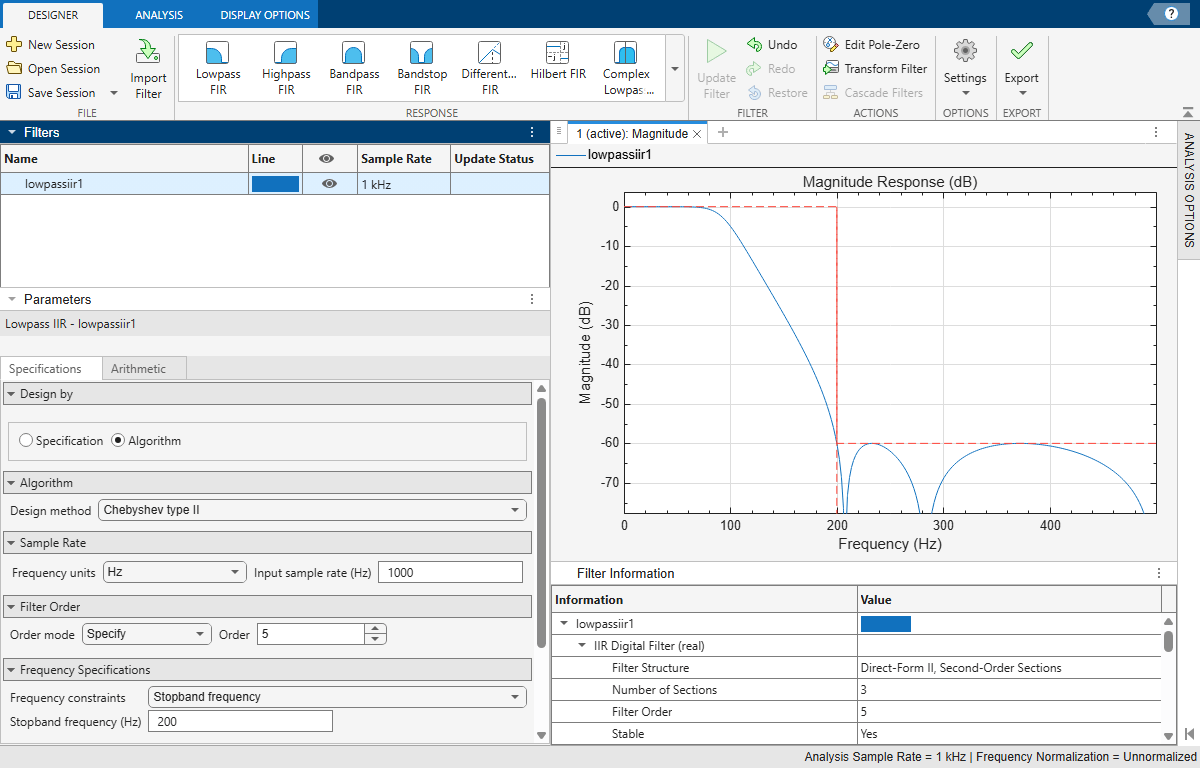This screenshot has width=1200, height=768.
Task: Collapse the Algorithm section
Action: click(11, 483)
